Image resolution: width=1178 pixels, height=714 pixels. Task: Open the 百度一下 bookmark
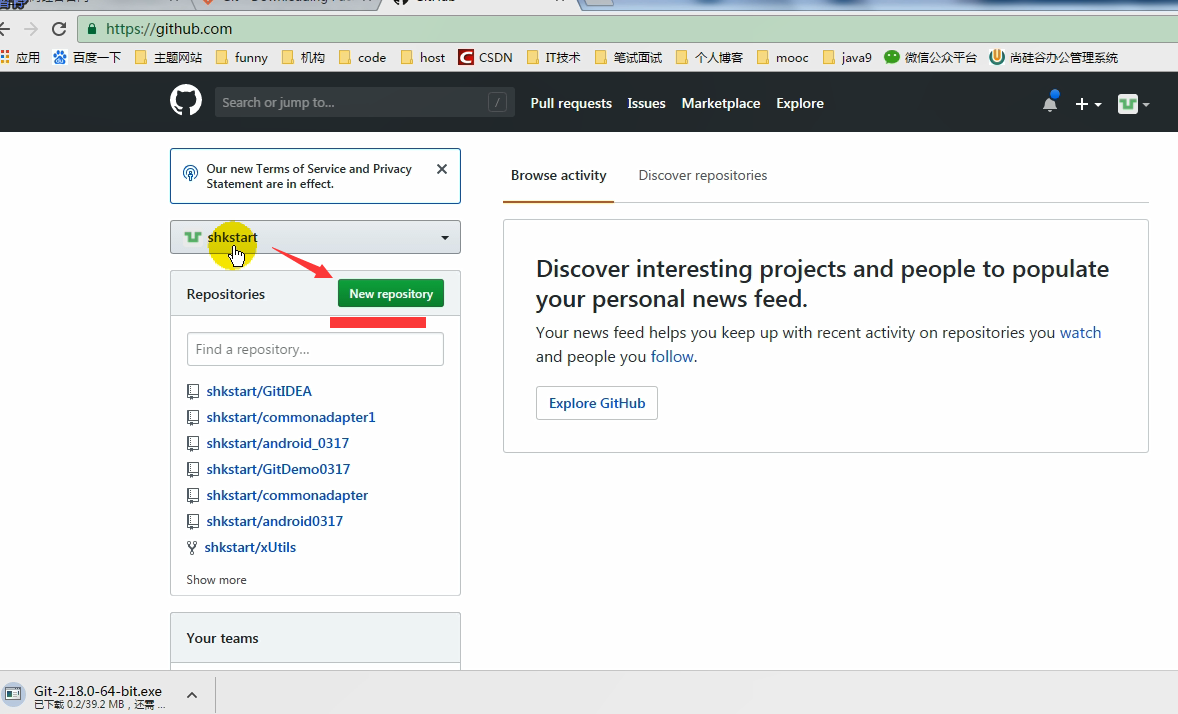[x=86, y=57]
